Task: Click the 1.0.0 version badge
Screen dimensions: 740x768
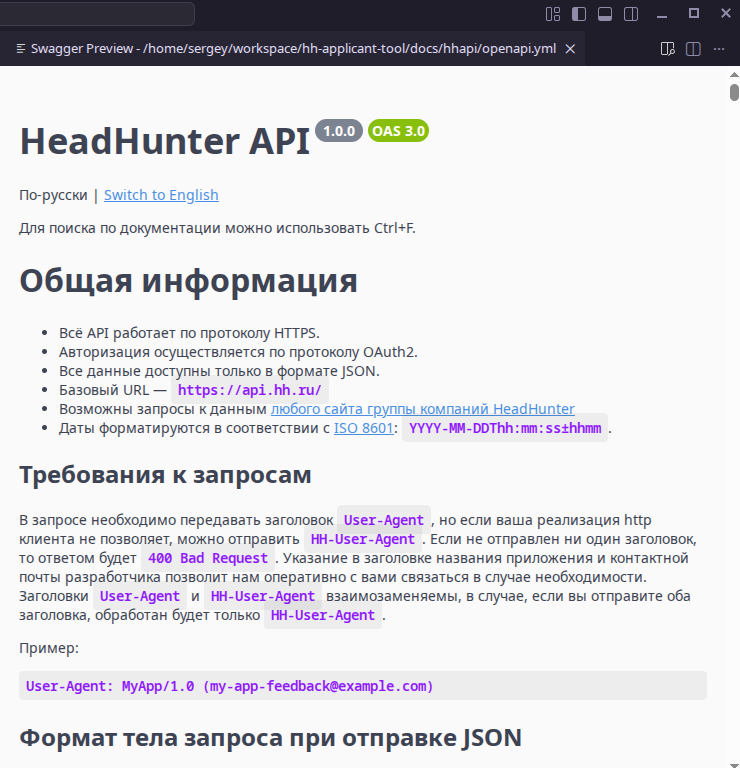Action: coord(339,131)
